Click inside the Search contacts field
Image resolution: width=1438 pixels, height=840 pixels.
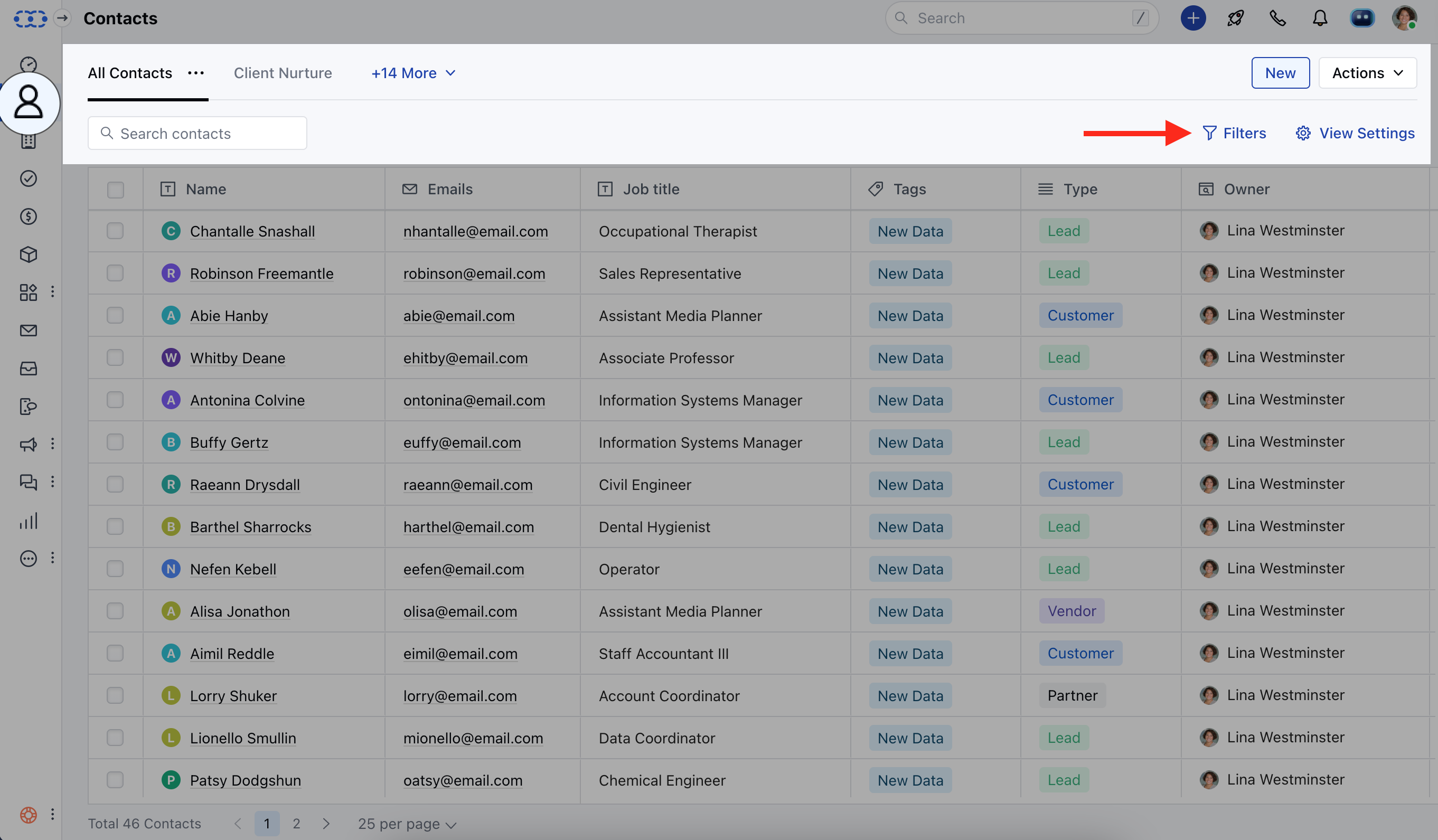point(197,133)
